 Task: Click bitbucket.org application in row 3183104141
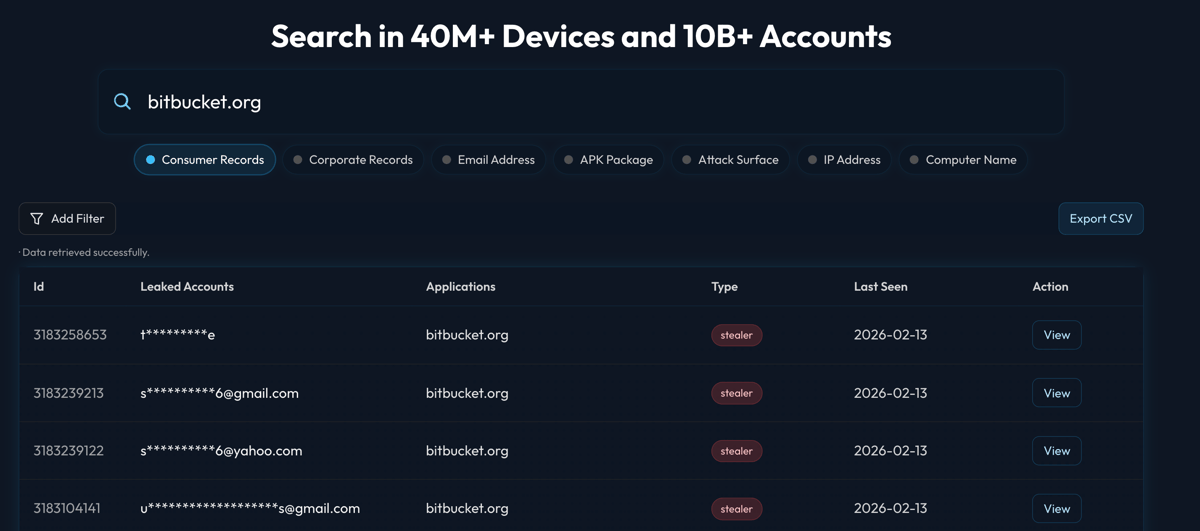(467, 509)
